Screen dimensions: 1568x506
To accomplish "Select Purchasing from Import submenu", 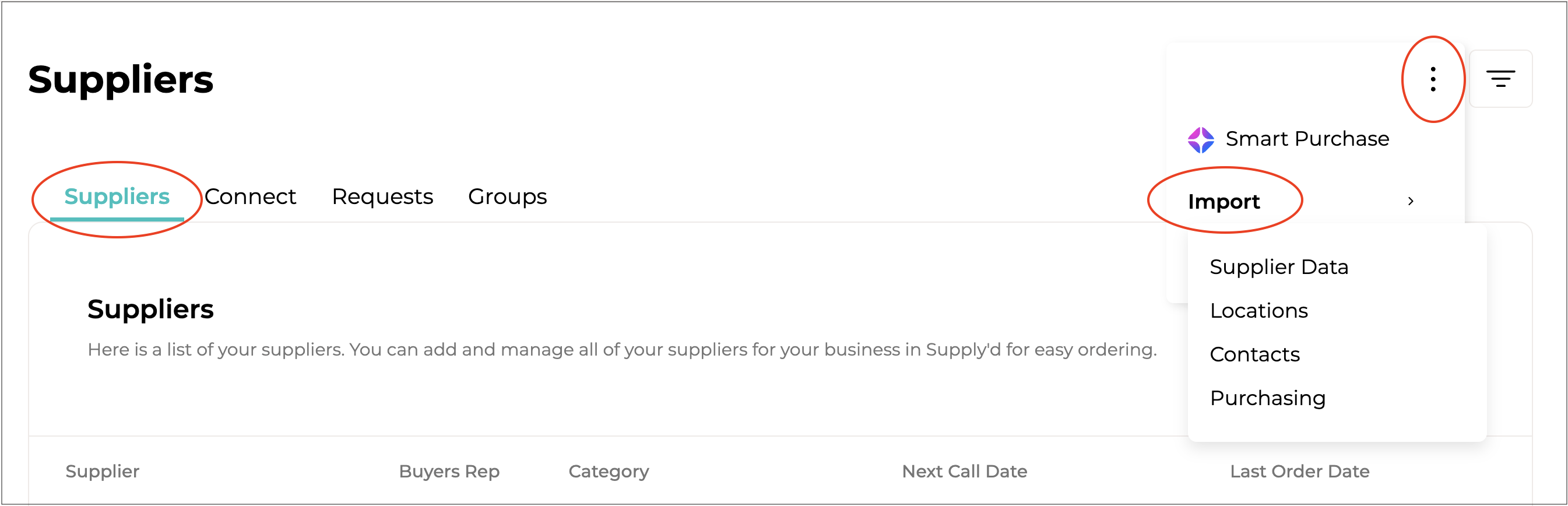I will tap(1267, 399).
